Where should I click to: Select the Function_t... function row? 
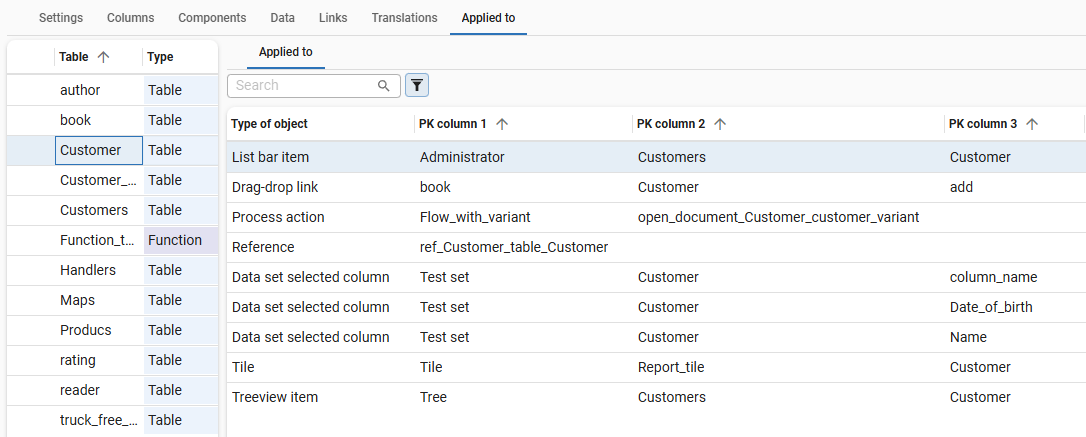click(97, 240)
